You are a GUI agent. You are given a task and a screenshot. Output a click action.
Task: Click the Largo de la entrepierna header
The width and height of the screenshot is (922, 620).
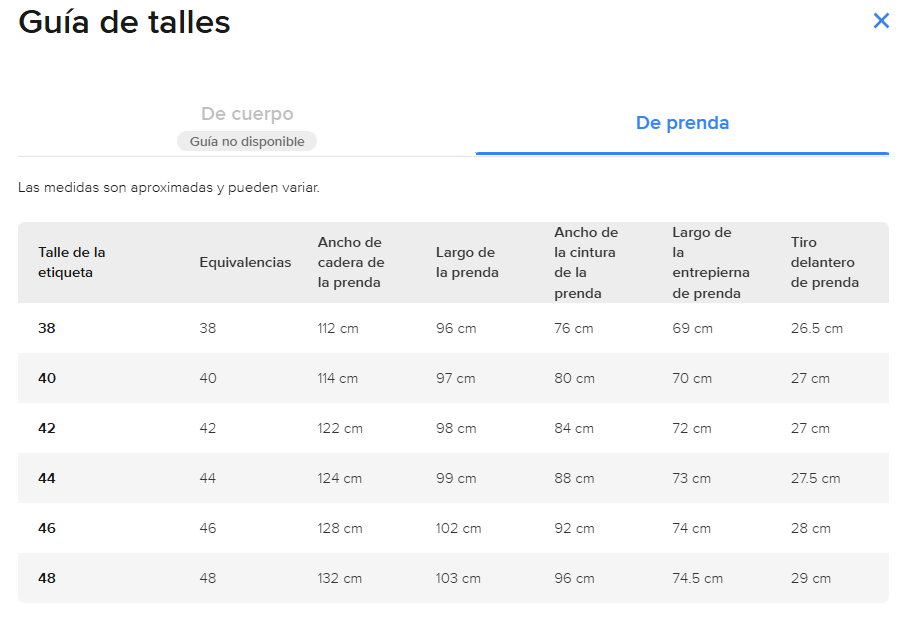tap(710, 262)
